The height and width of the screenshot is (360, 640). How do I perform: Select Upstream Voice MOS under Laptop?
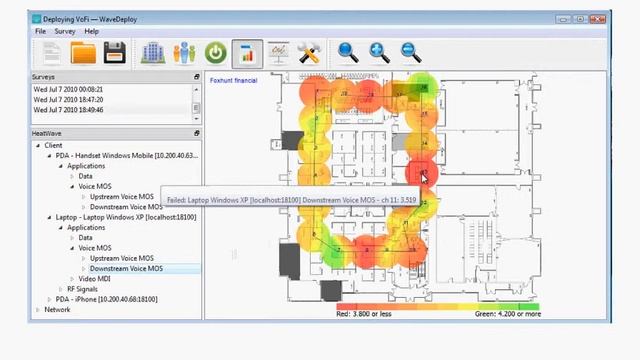click(x=122, y=258)
